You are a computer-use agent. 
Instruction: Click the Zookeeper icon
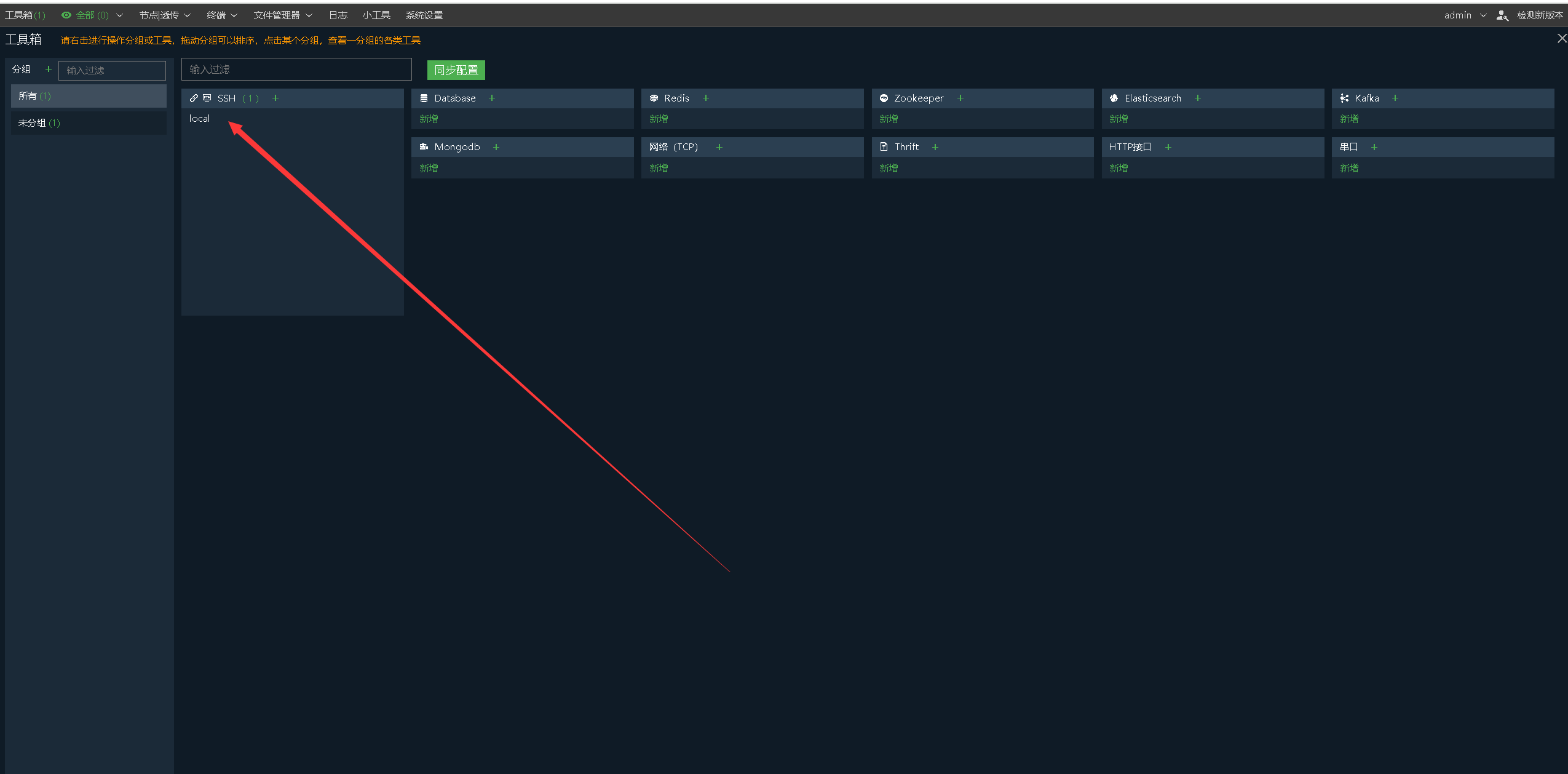(884, 98)
